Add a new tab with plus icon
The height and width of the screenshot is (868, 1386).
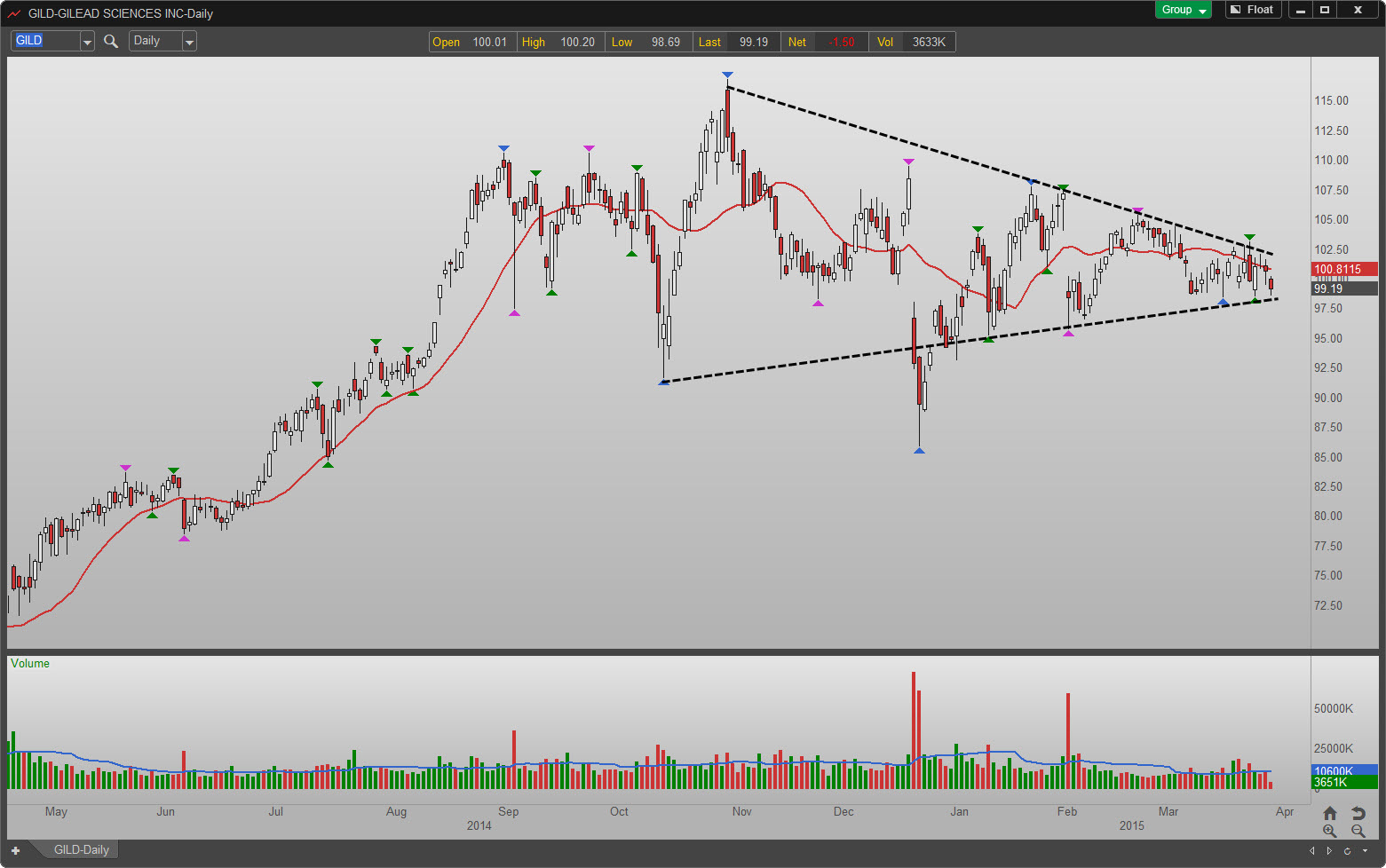click(x=15, y=850)
